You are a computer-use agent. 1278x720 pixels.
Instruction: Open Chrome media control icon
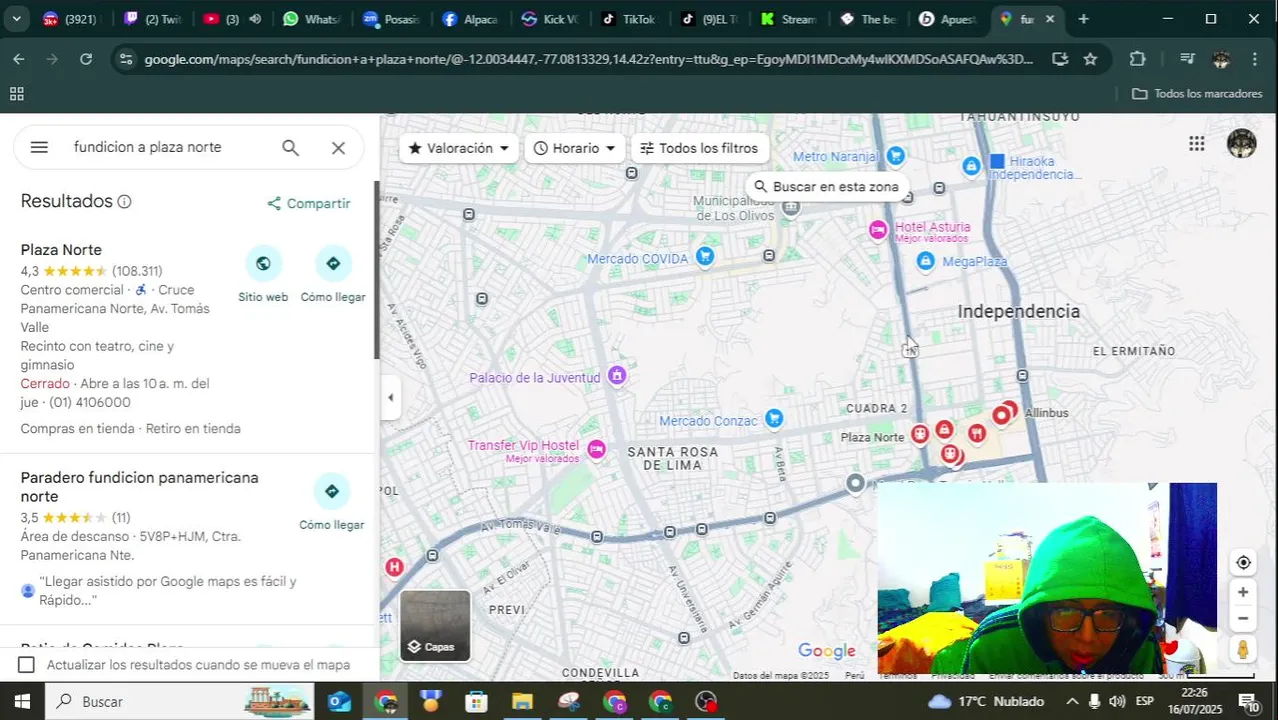click(1187, 59)
